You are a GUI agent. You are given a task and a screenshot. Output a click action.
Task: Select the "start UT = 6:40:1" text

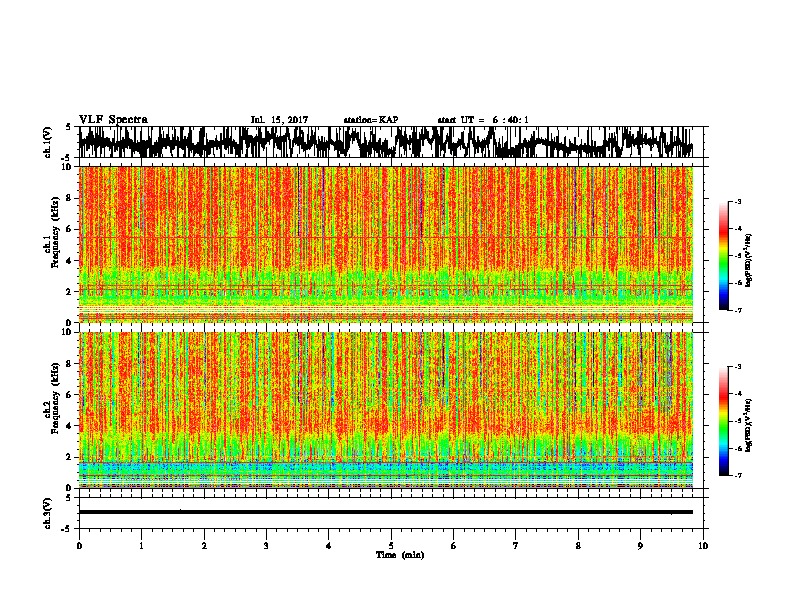[483, 120]
